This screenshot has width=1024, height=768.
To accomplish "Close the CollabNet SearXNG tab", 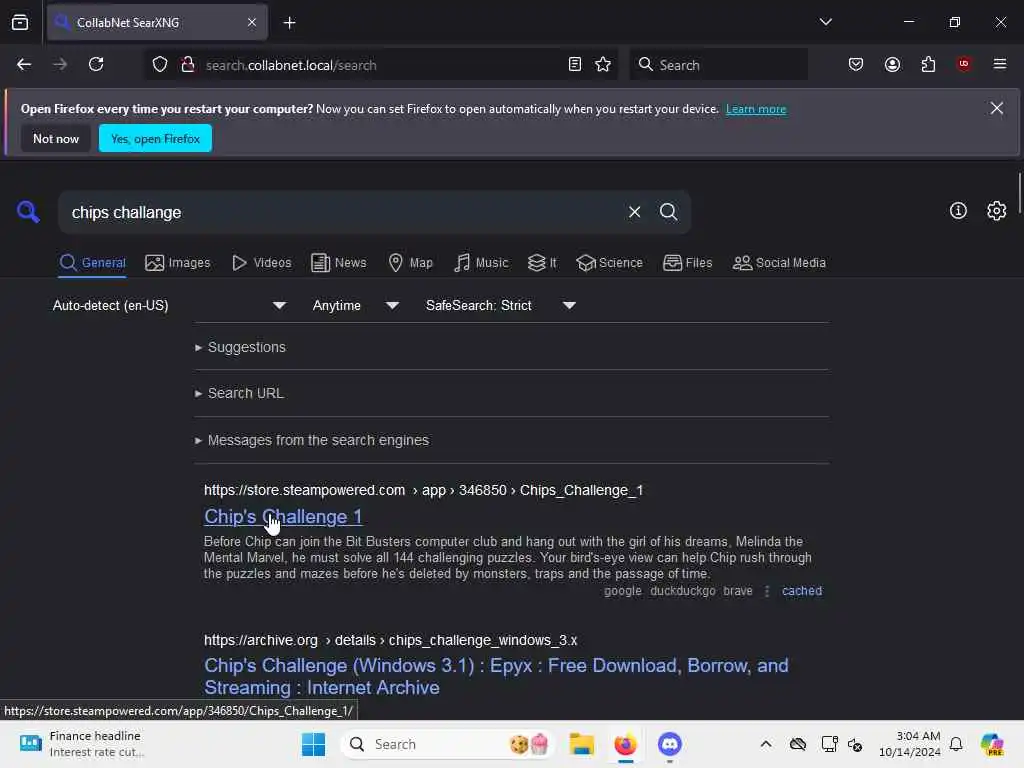I will [x=251, y=22].
